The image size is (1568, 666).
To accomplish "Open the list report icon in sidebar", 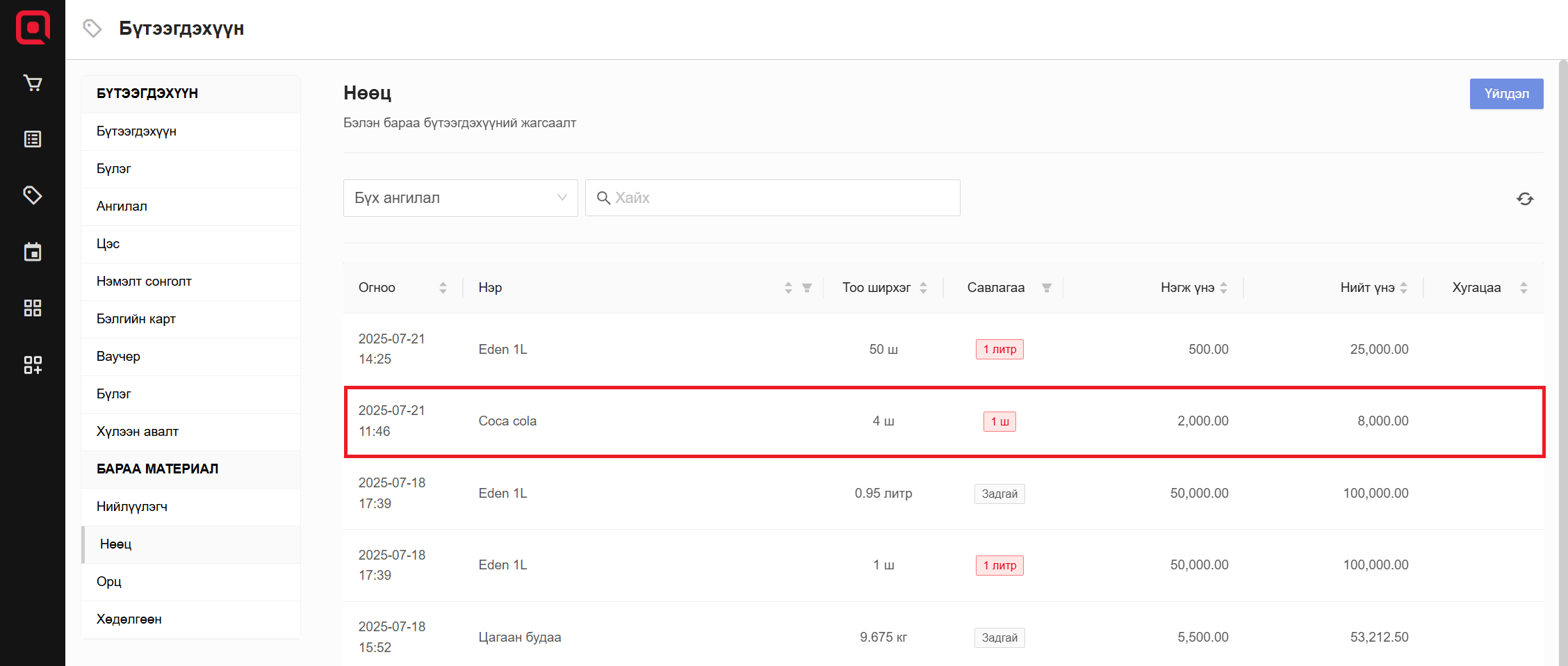I will pos(33,139).
